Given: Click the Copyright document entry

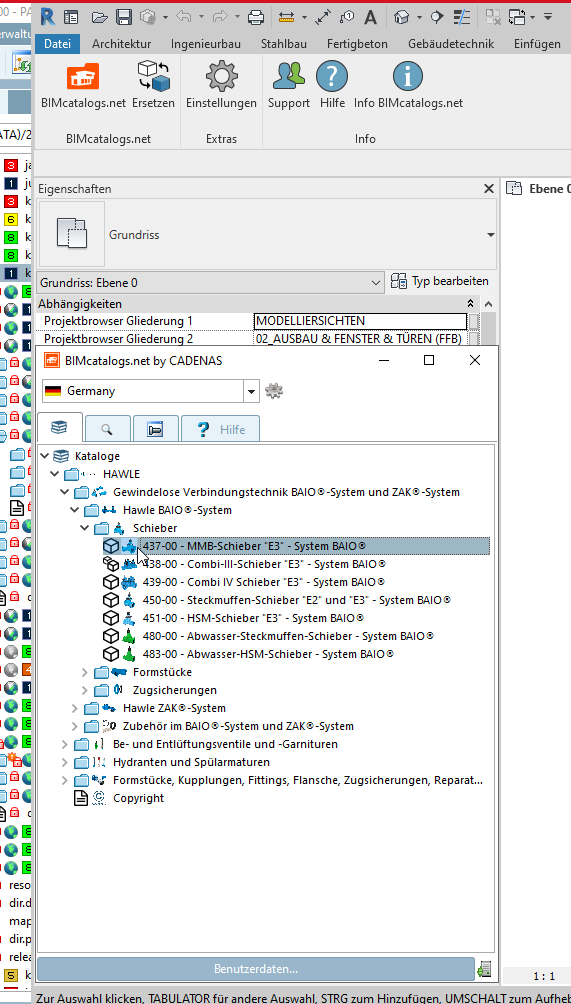Looking at the screenshot, I should (x=138, y=798).
